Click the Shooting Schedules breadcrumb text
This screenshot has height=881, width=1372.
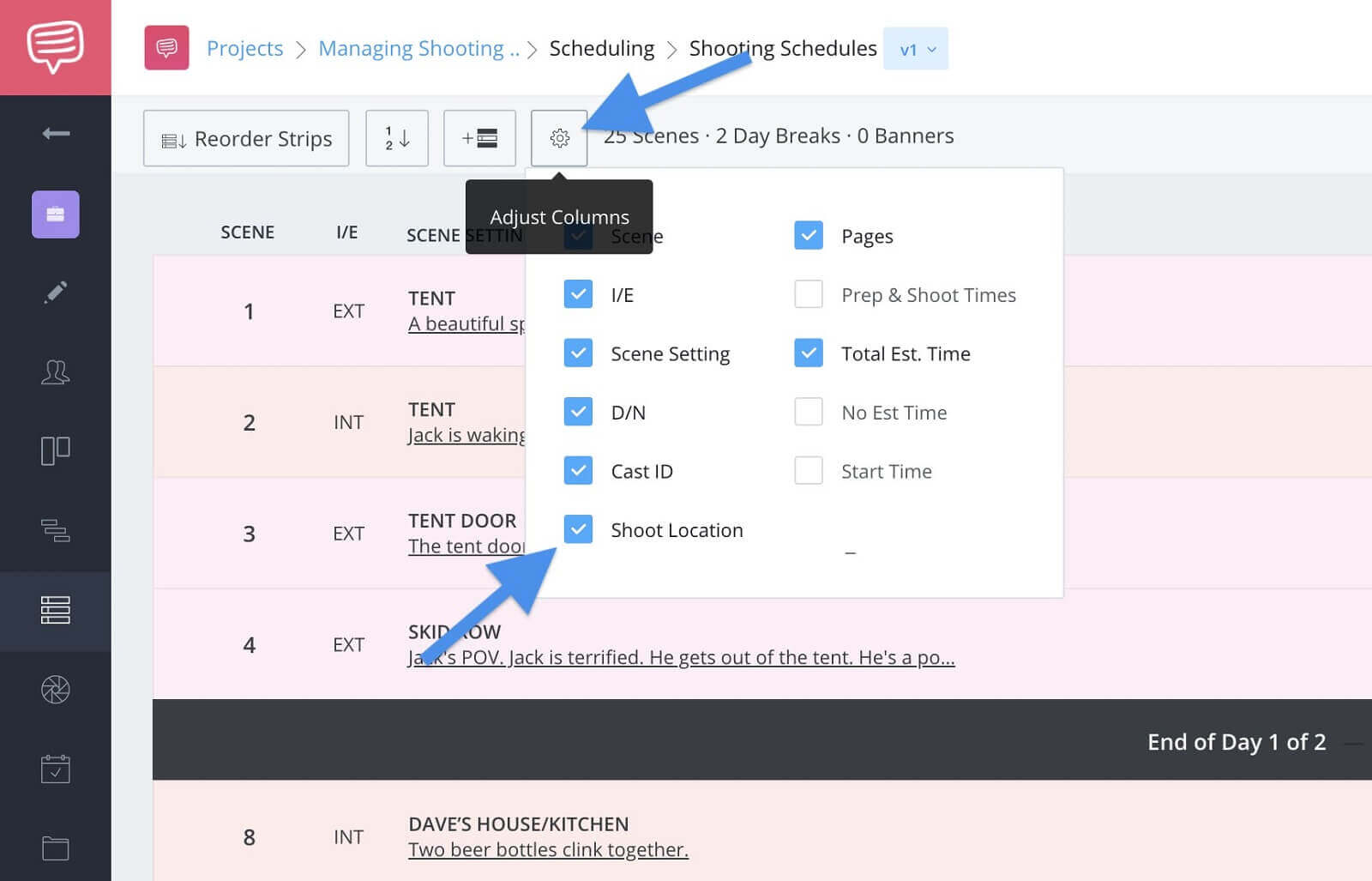tap(783, 48)
